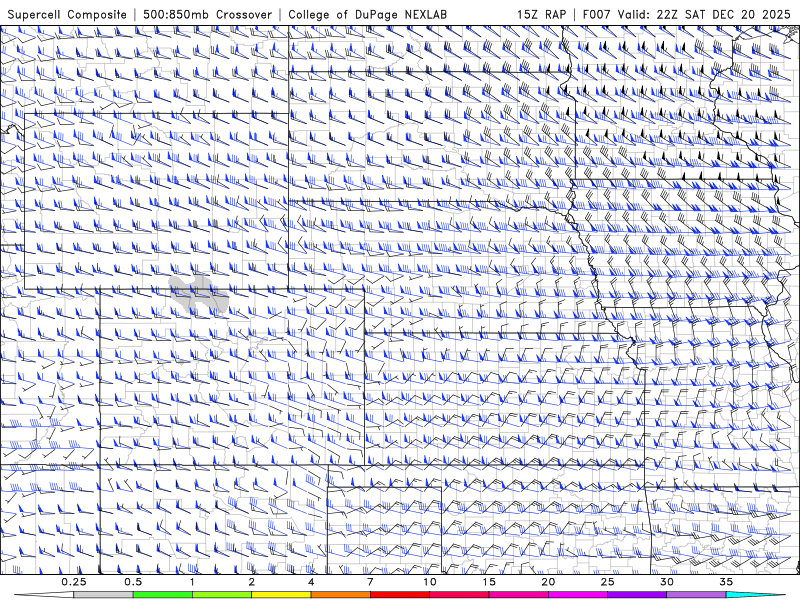This screenshot has width=800, height=600.
Task: Select the red 7–10 color bar segment
Action: (x=400, y=595)
